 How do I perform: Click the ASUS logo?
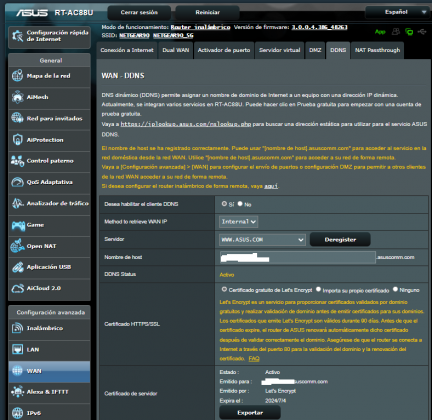click(32, 13)
